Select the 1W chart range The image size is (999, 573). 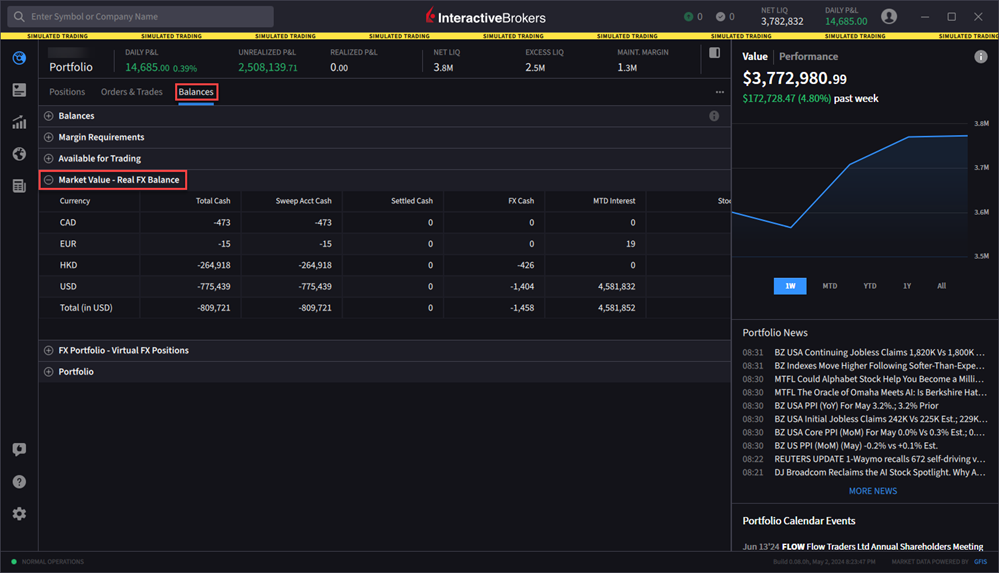pos(790,286)
